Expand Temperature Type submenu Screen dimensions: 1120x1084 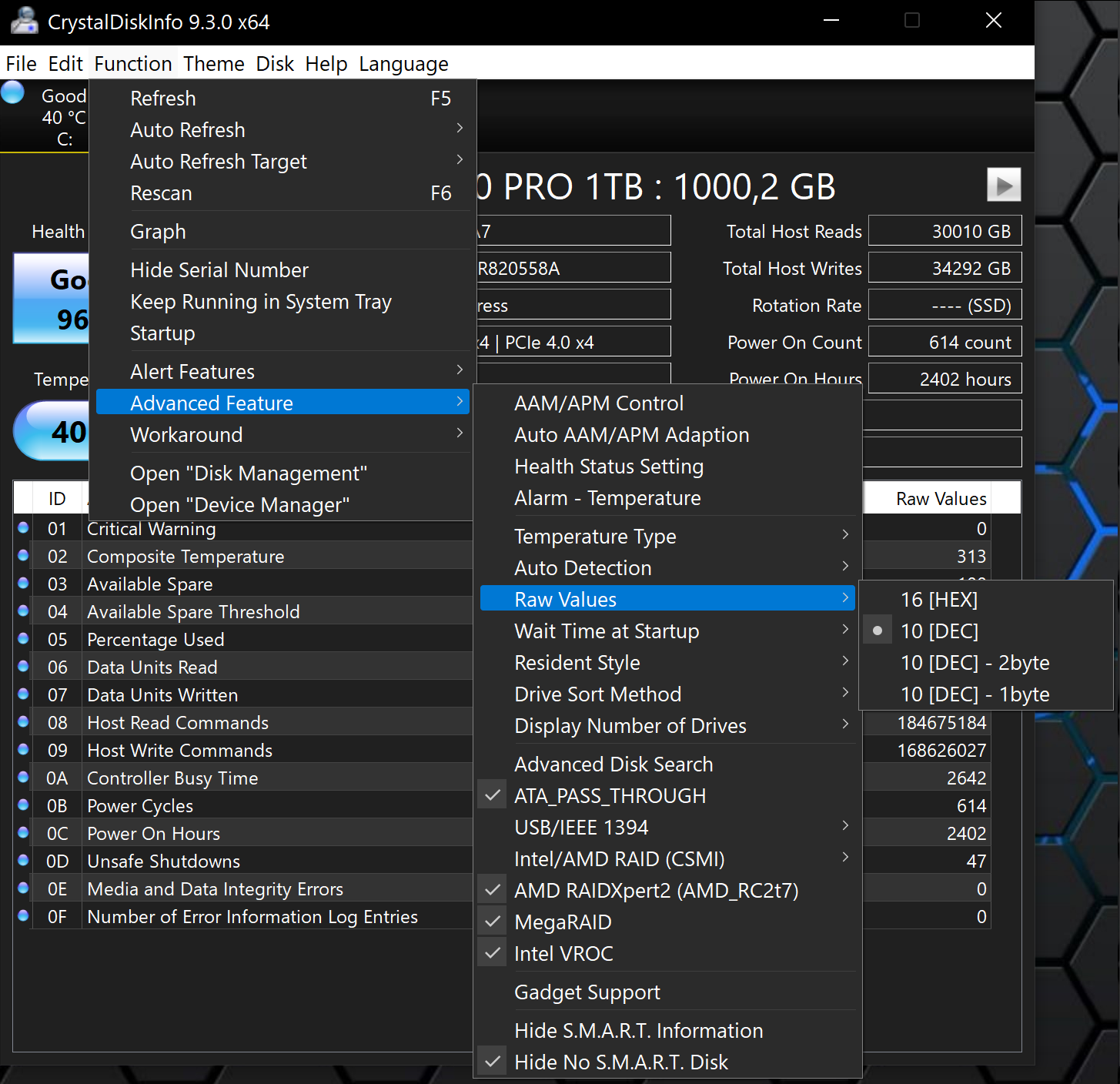(x=667, y=536)
